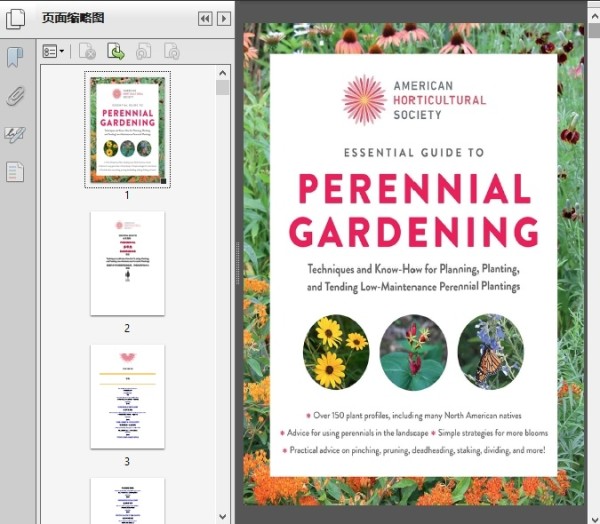600x524 pixels.
Task: Click the delete pages icon
Action: click(x=87, y=51)
